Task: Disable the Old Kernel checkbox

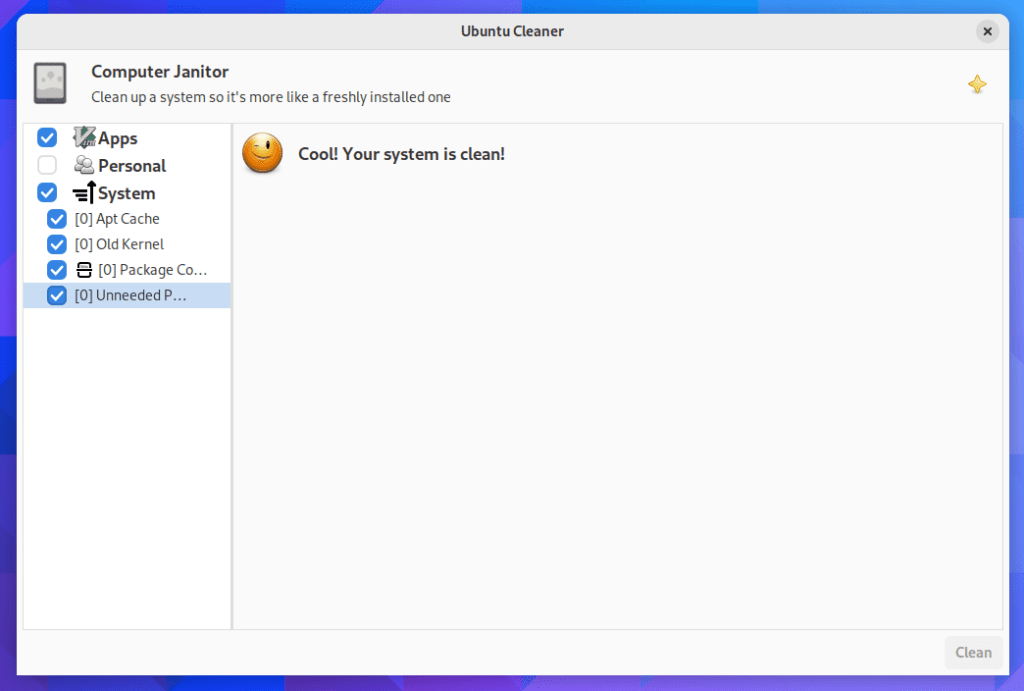Action: pyautogui.click(x=56, y=243)
